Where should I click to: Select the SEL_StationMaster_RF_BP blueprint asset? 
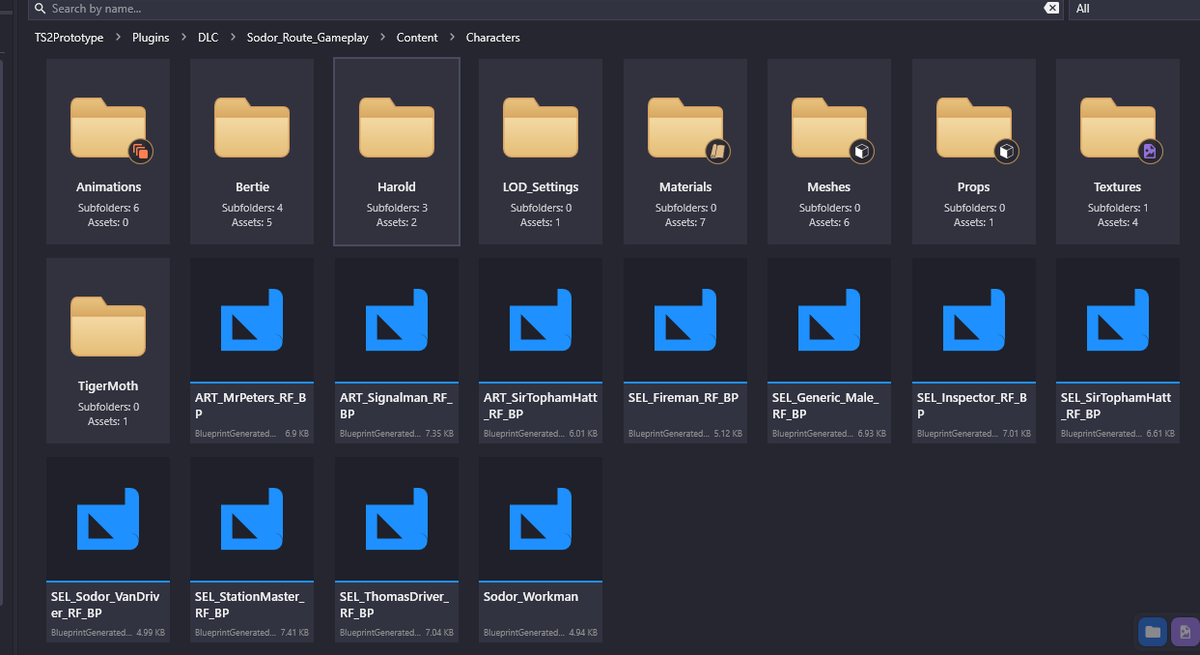coord(252,550)
